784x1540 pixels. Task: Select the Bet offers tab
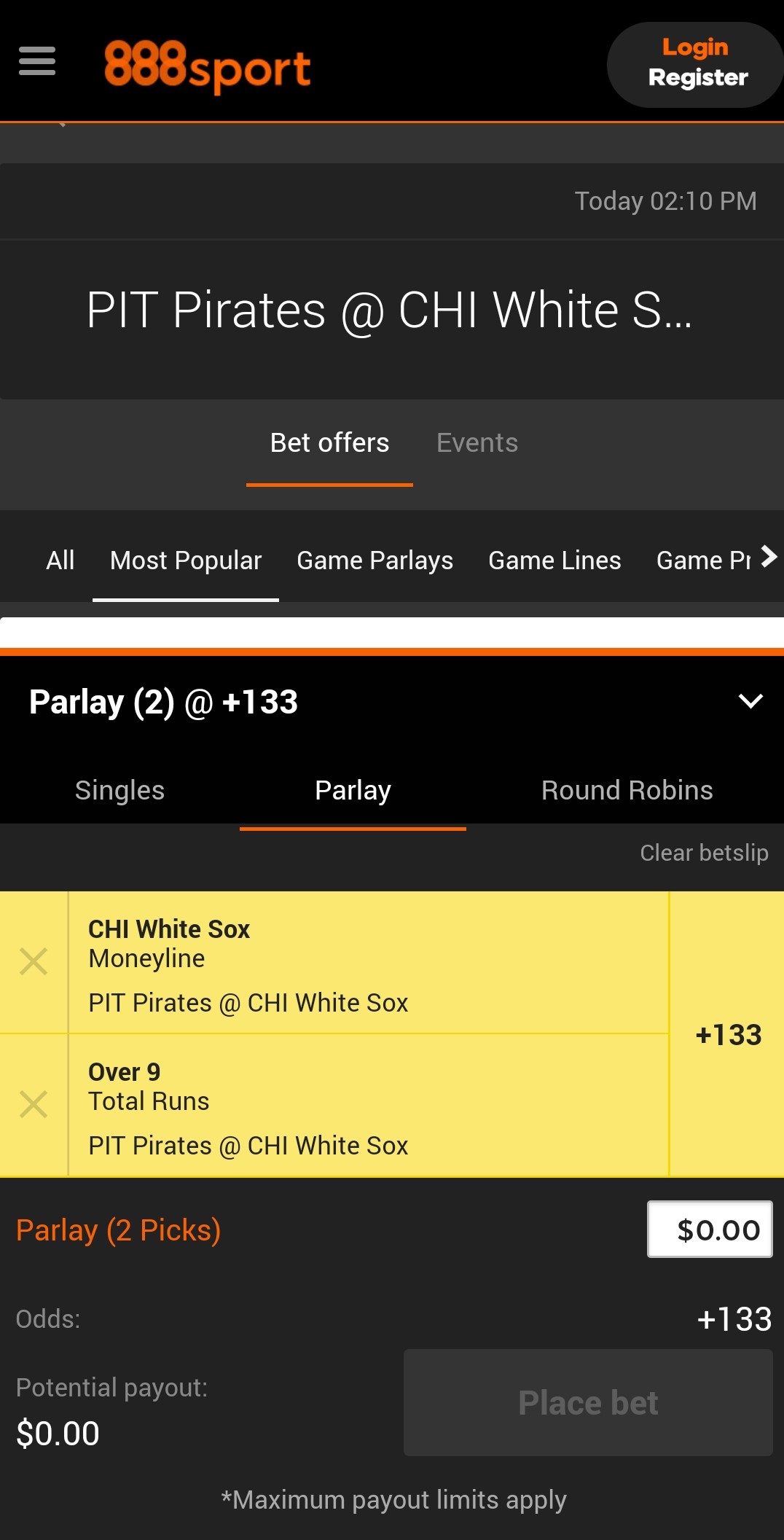(329, 443)
